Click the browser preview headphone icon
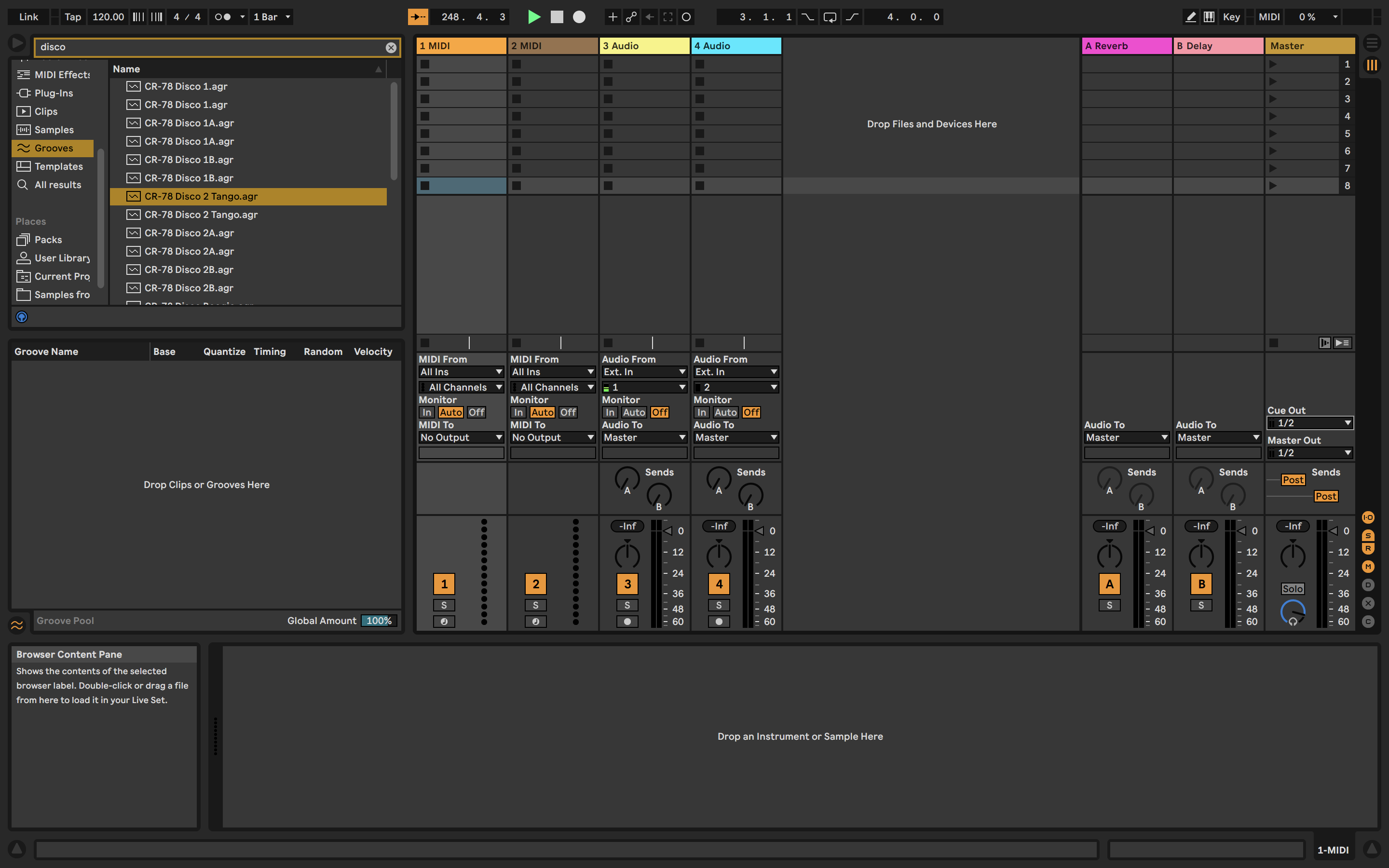 coord(22,317)
